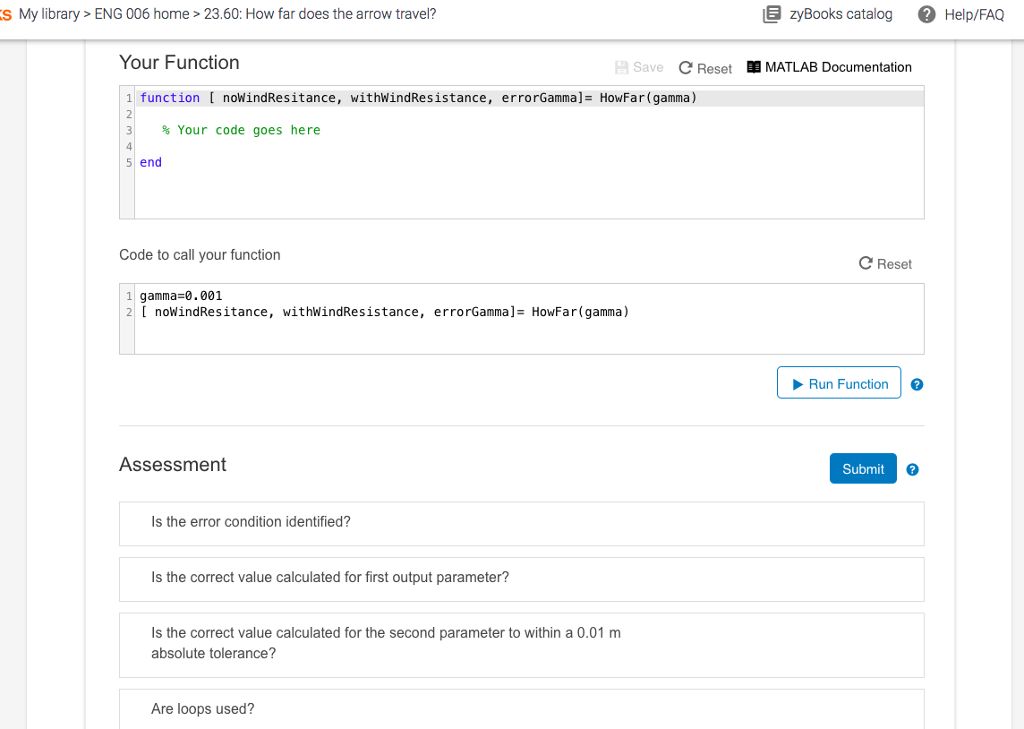Open the Help/FAQ question mark icon
This screenshot has width=1024, height=729.
(x=929, y=14)
